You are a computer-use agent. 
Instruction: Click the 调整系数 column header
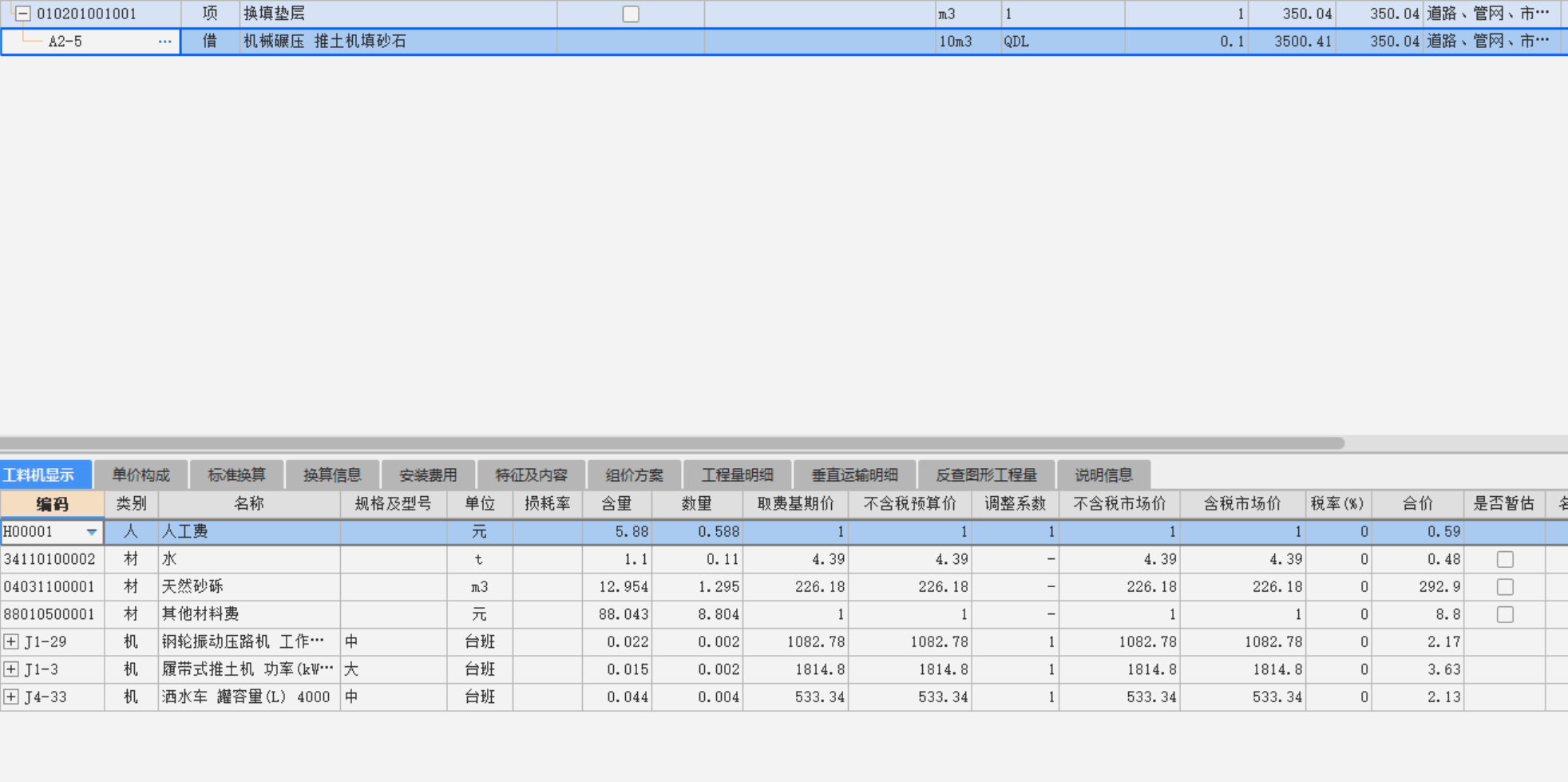(1015, 504)
